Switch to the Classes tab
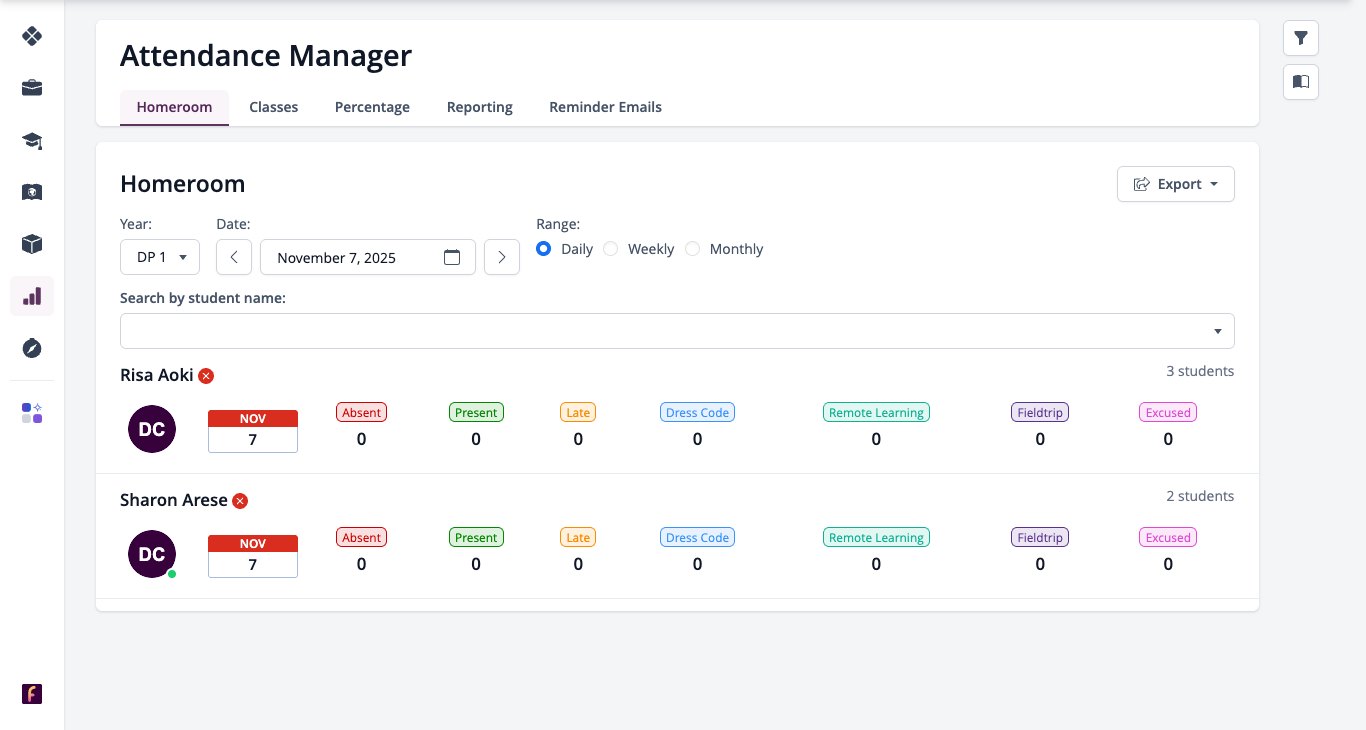 pos(274,107)
